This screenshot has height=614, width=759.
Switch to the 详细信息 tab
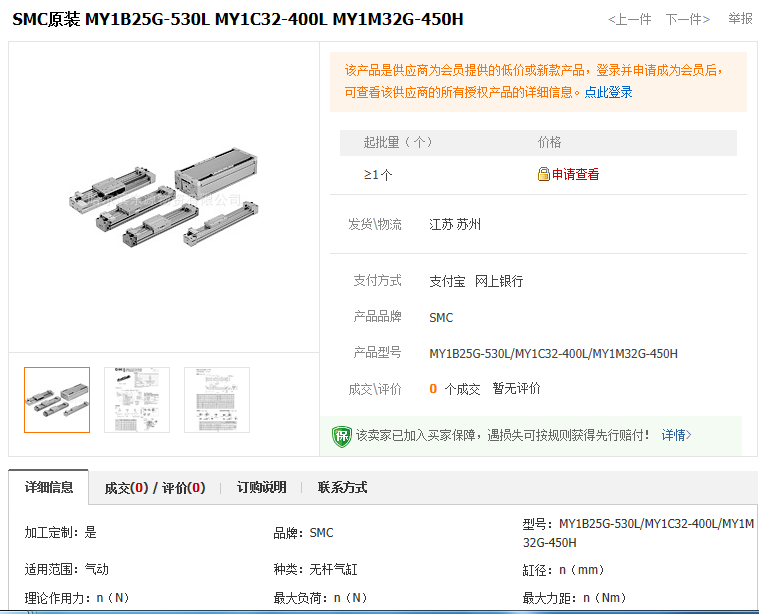point(49,488)
